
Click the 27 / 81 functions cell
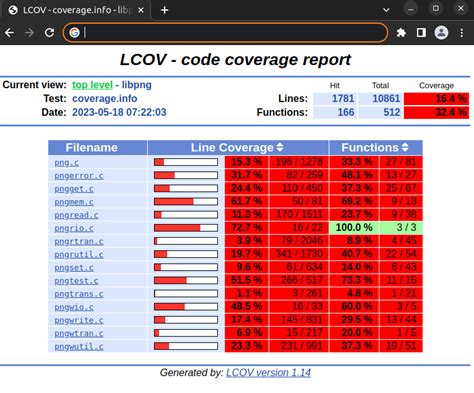pos(401,162)
